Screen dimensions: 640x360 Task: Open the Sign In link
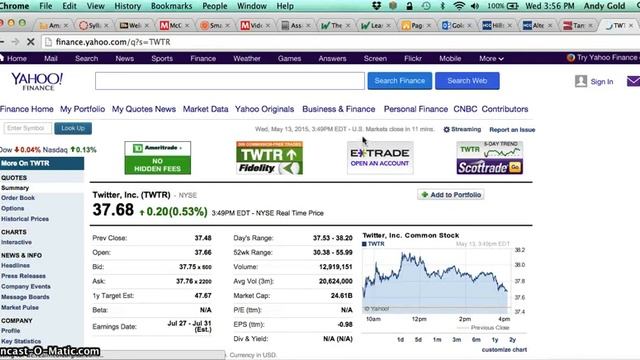coord(602,82)
